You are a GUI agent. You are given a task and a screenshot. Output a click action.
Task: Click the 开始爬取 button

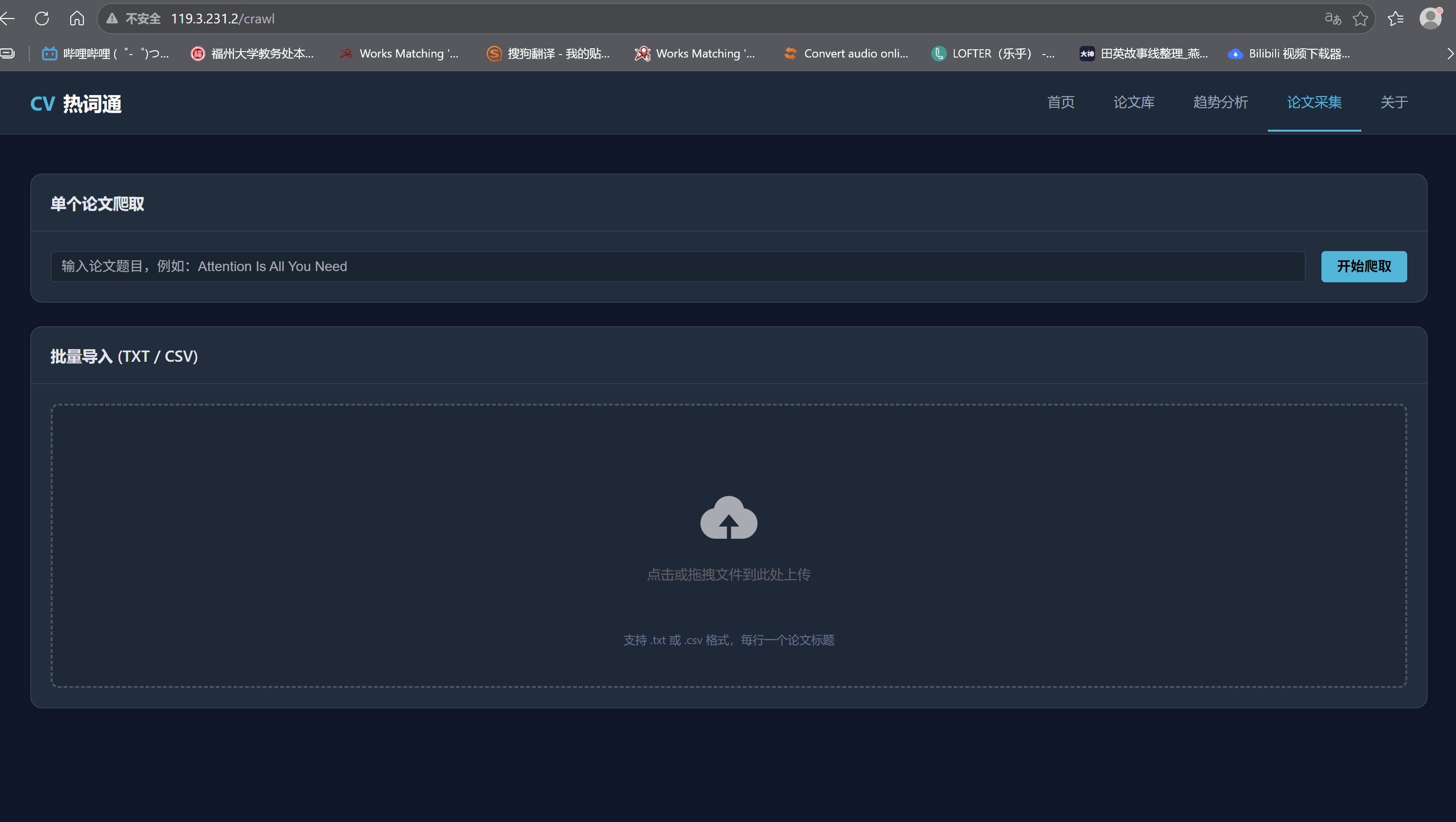[1364, 266]
